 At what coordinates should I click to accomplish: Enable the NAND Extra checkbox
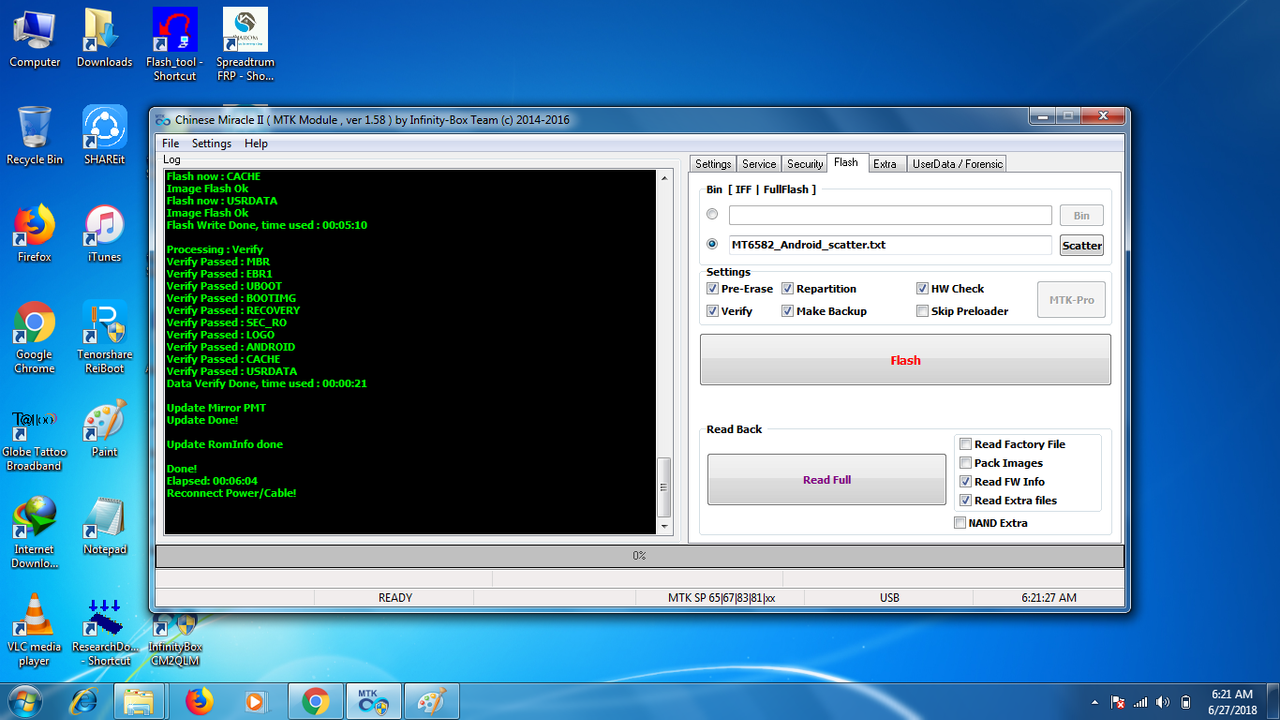tap(960, 523)
